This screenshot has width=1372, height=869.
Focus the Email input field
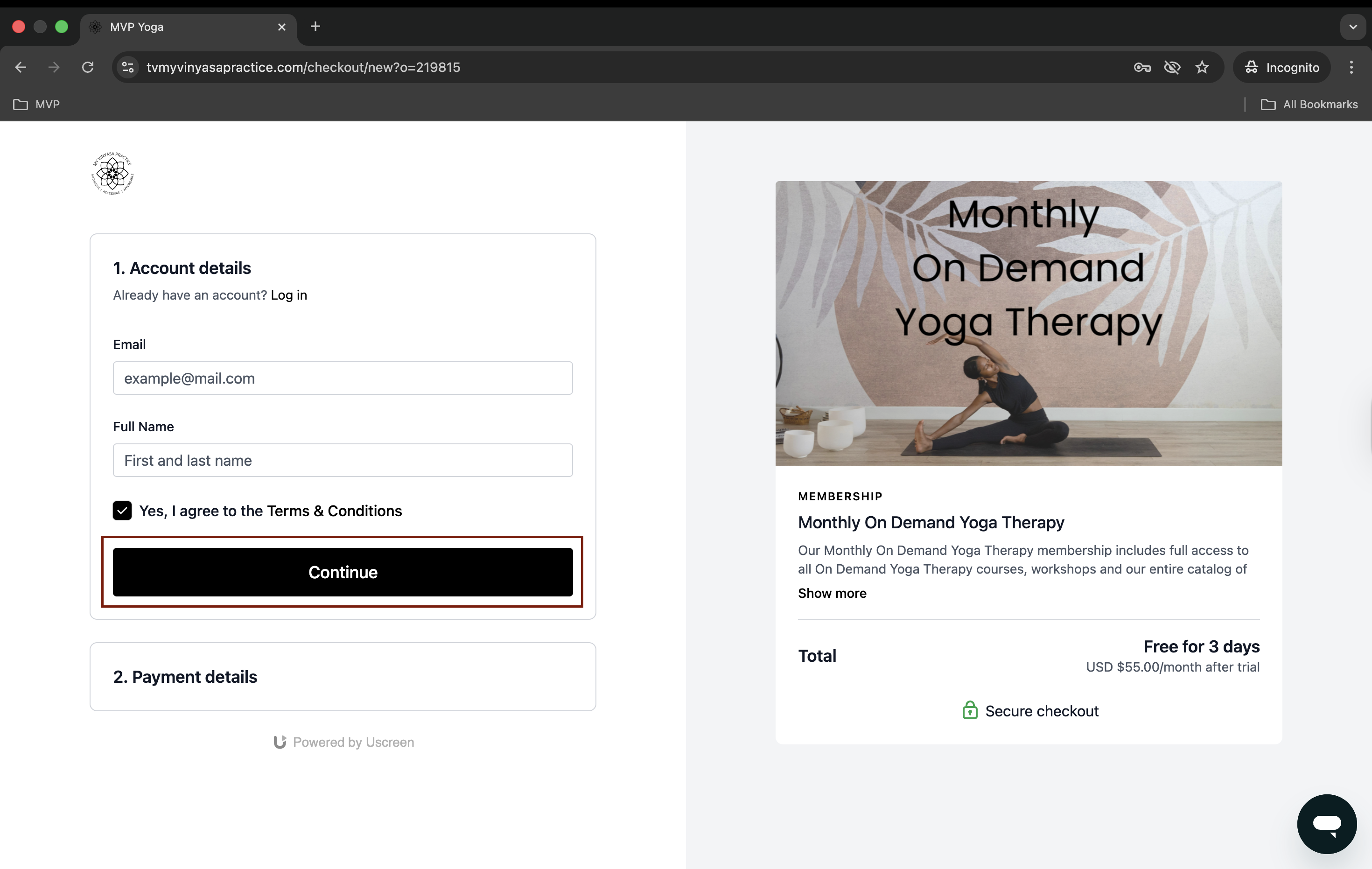pos(343,378)
